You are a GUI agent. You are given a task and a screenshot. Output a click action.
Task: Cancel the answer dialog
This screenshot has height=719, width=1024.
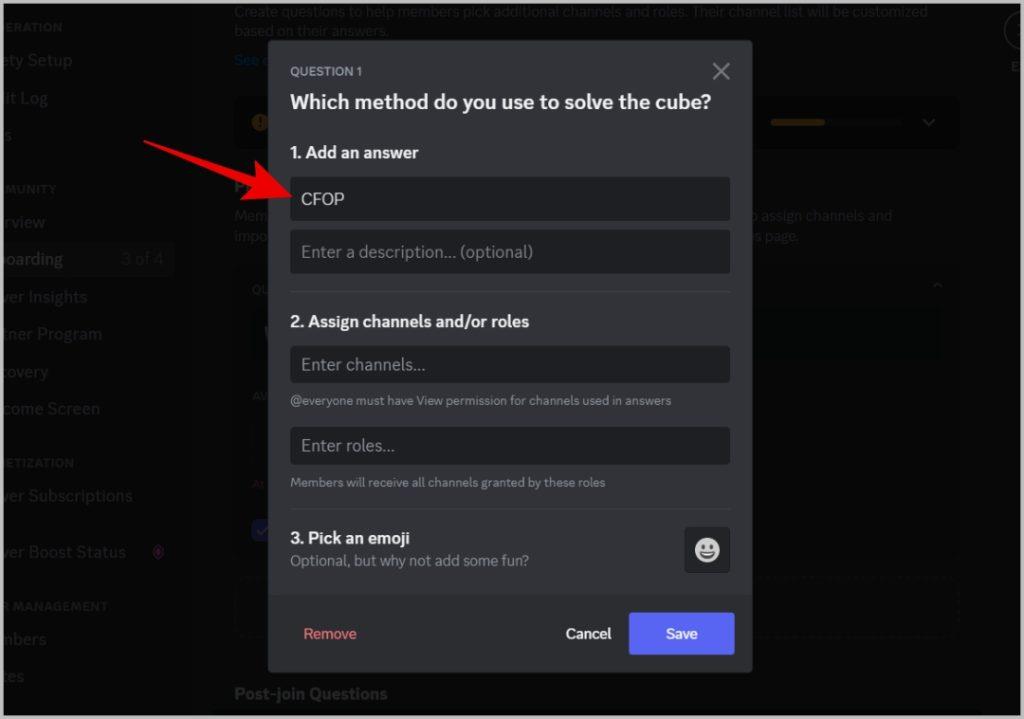pos(588,633)
